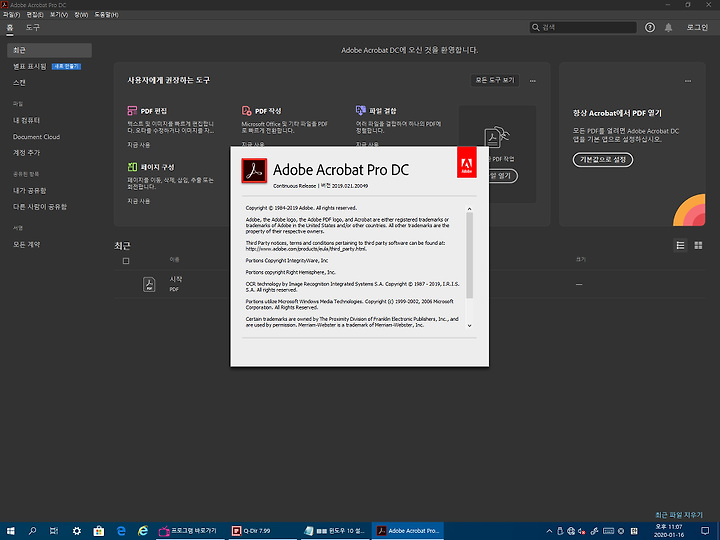Expand the hidden system tray icons
The width and height of the screenshot is (720, 540).
[549, 531]
